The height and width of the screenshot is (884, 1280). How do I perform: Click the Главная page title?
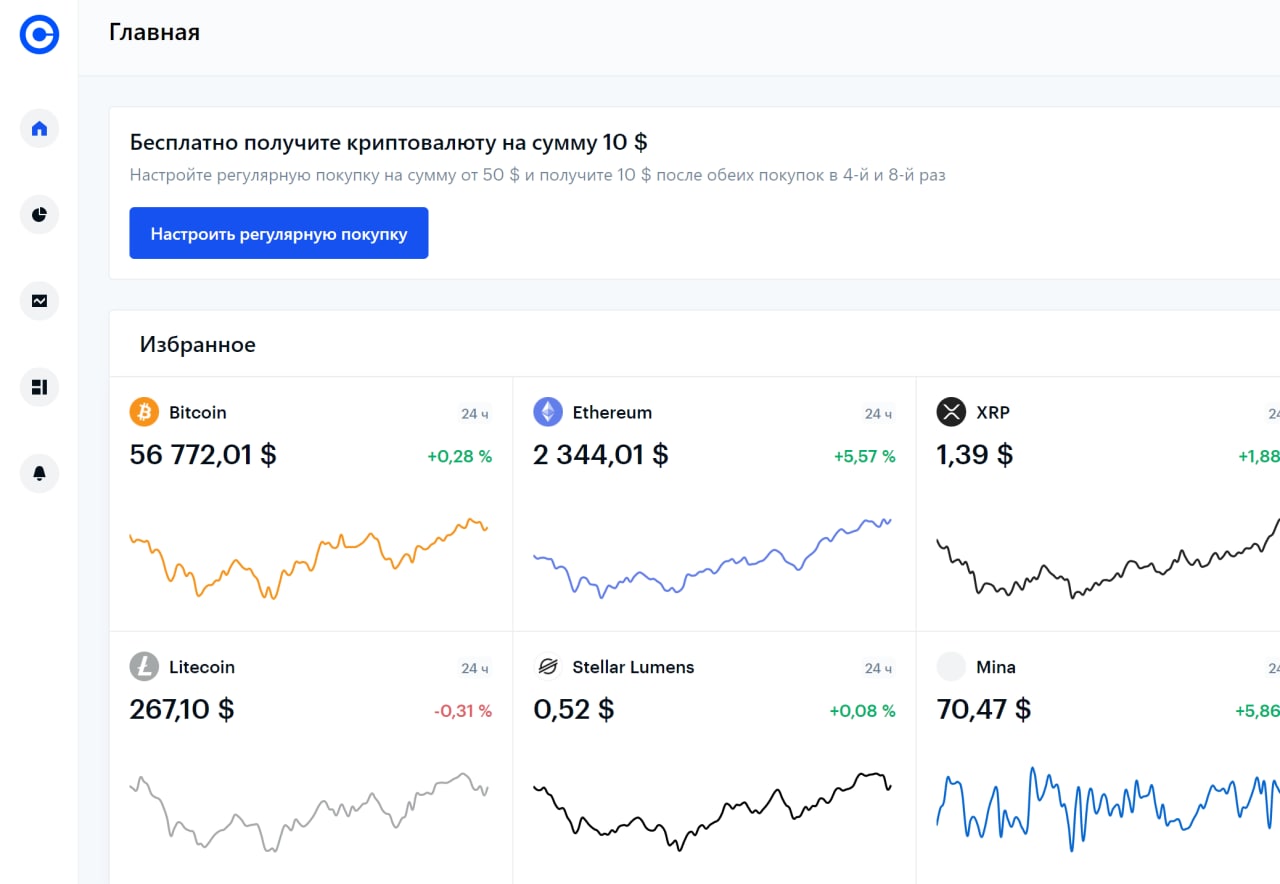[154, 32]
